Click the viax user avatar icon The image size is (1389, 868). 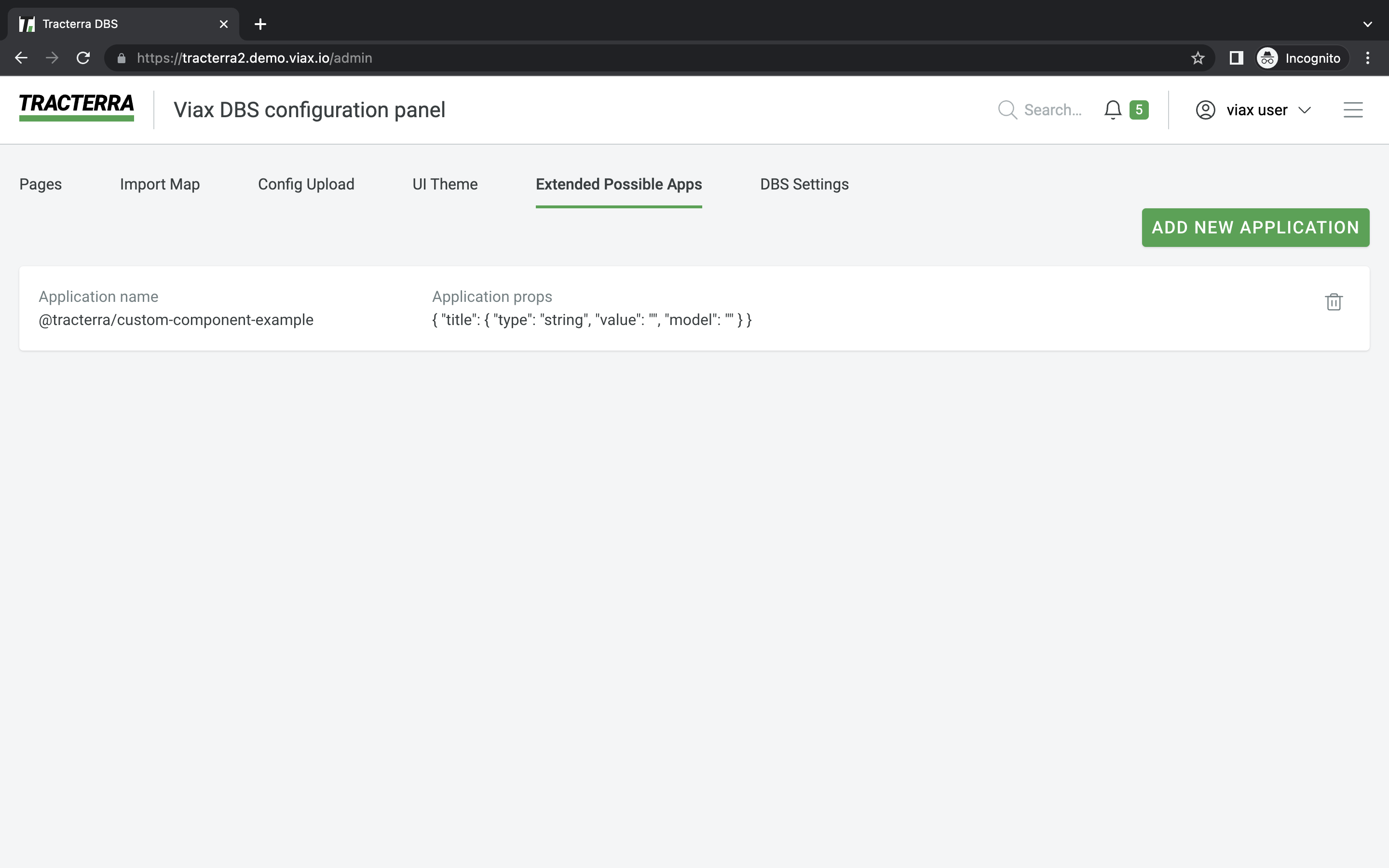1205,109
